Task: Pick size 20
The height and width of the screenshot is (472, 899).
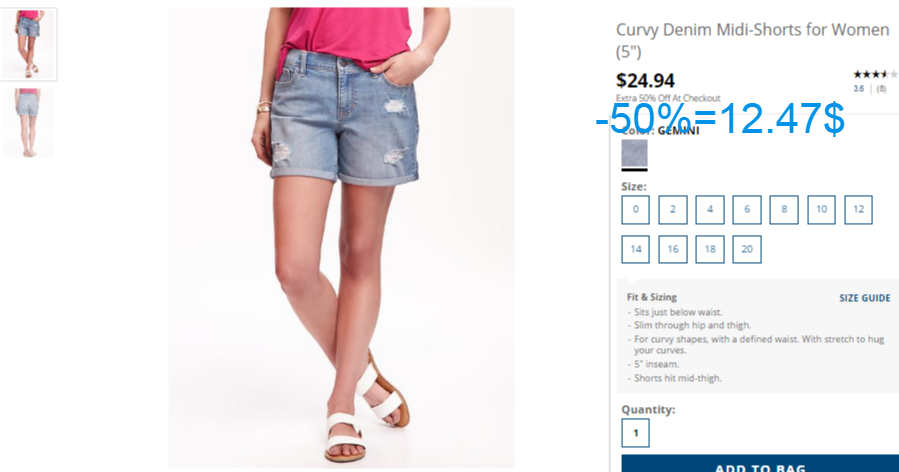Action: (747, 249)
